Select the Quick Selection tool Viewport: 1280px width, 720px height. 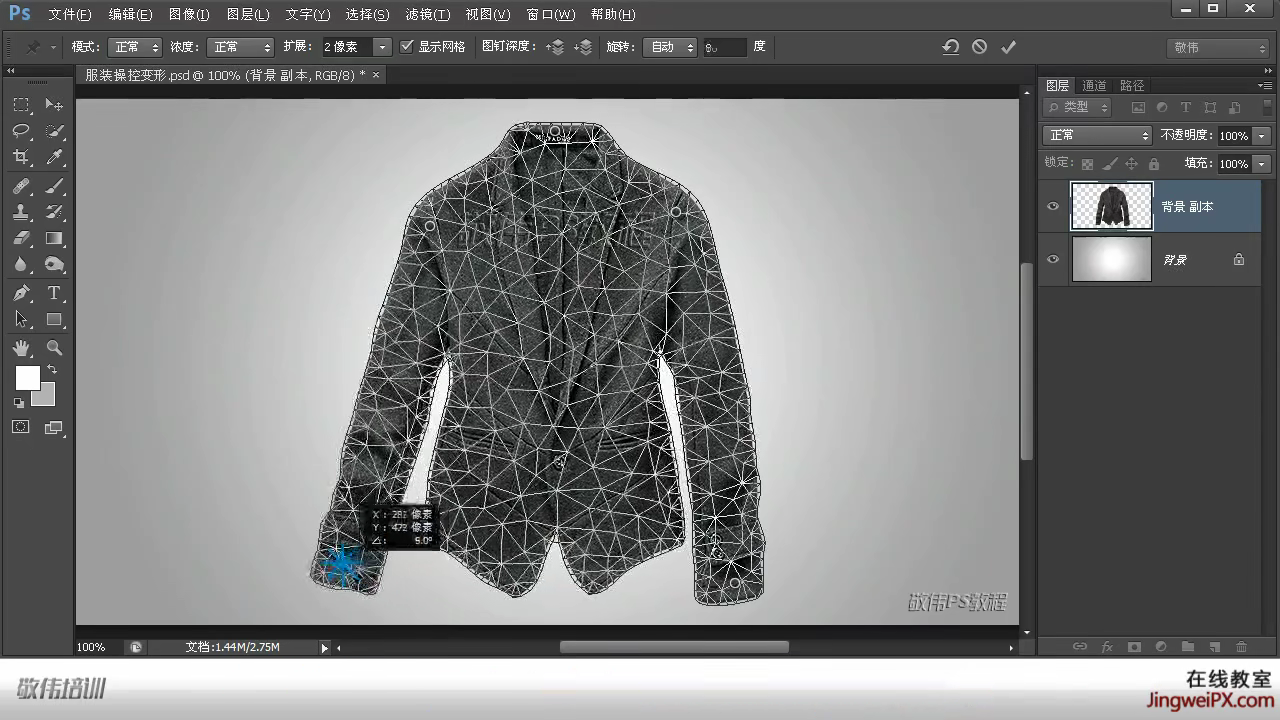click(54, 131)
